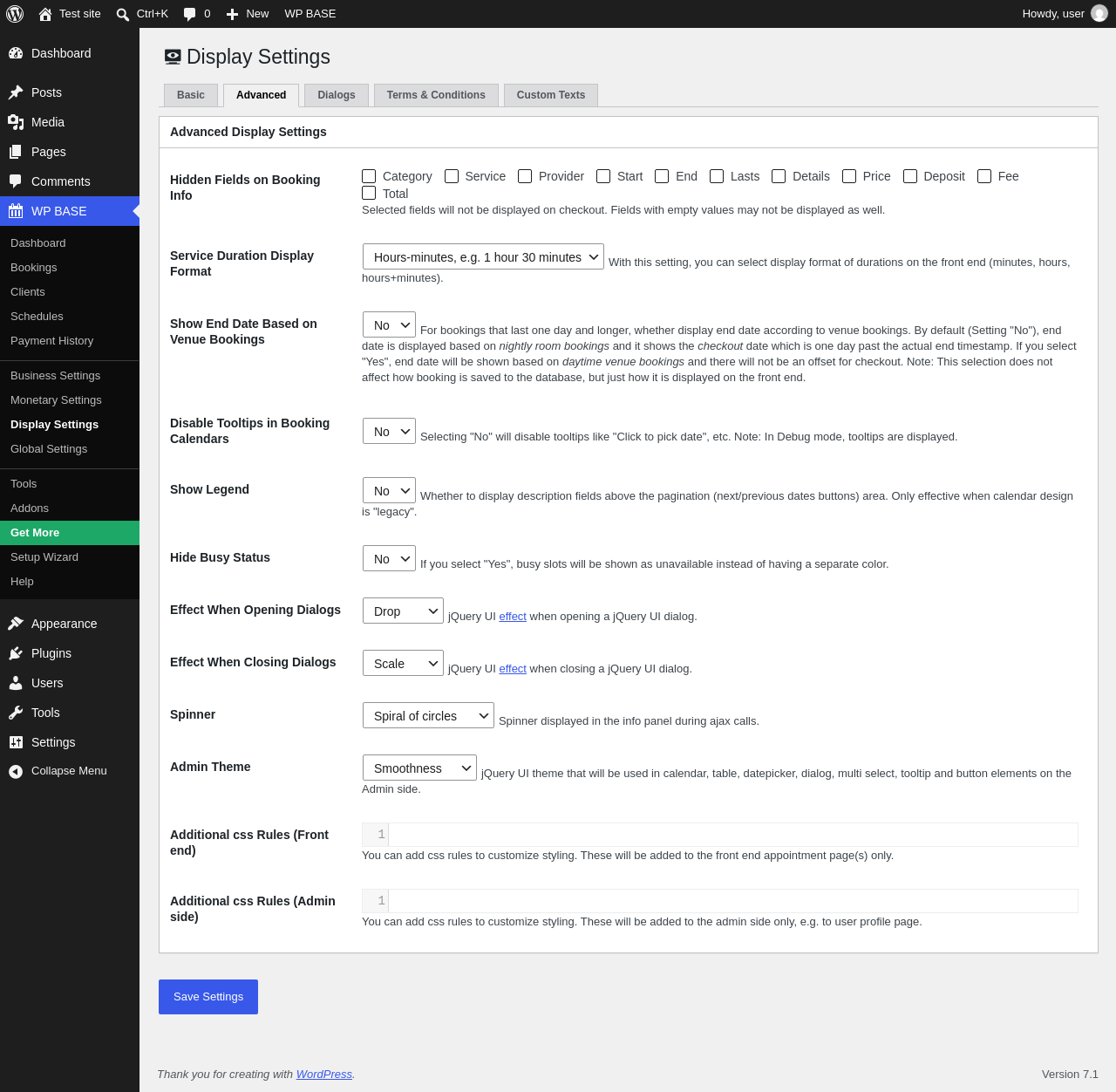Open the Service Duration Display Format dropdown
Screen dimensions: 1116x1092
[x=483, y=256]
